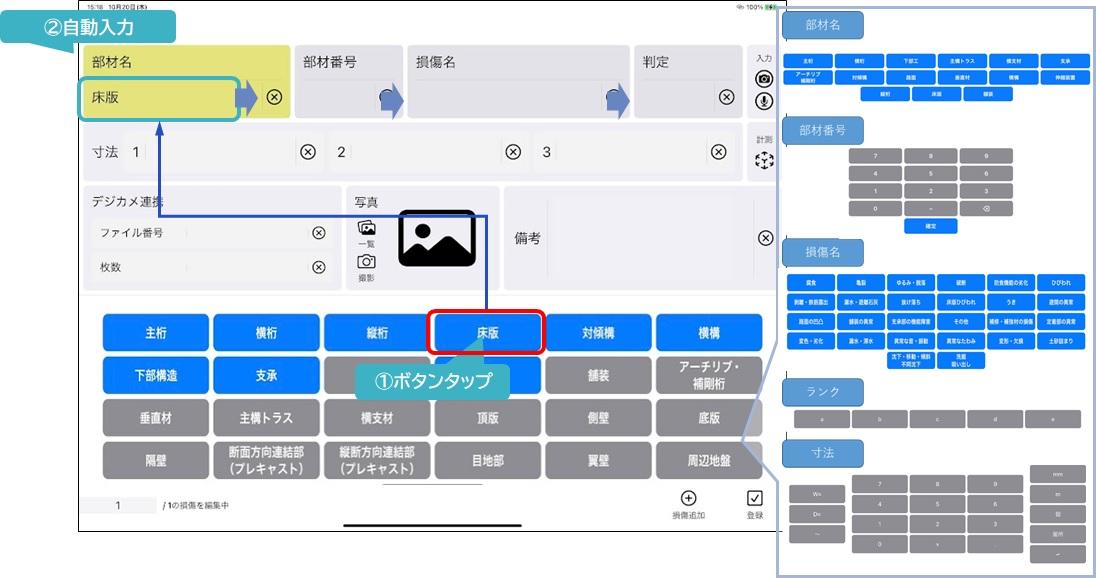Image resolution: width=1096 pixels, height=578 pixels.
Task: Choose the gray 目地部 button
Action: click(x=487, y=461)
